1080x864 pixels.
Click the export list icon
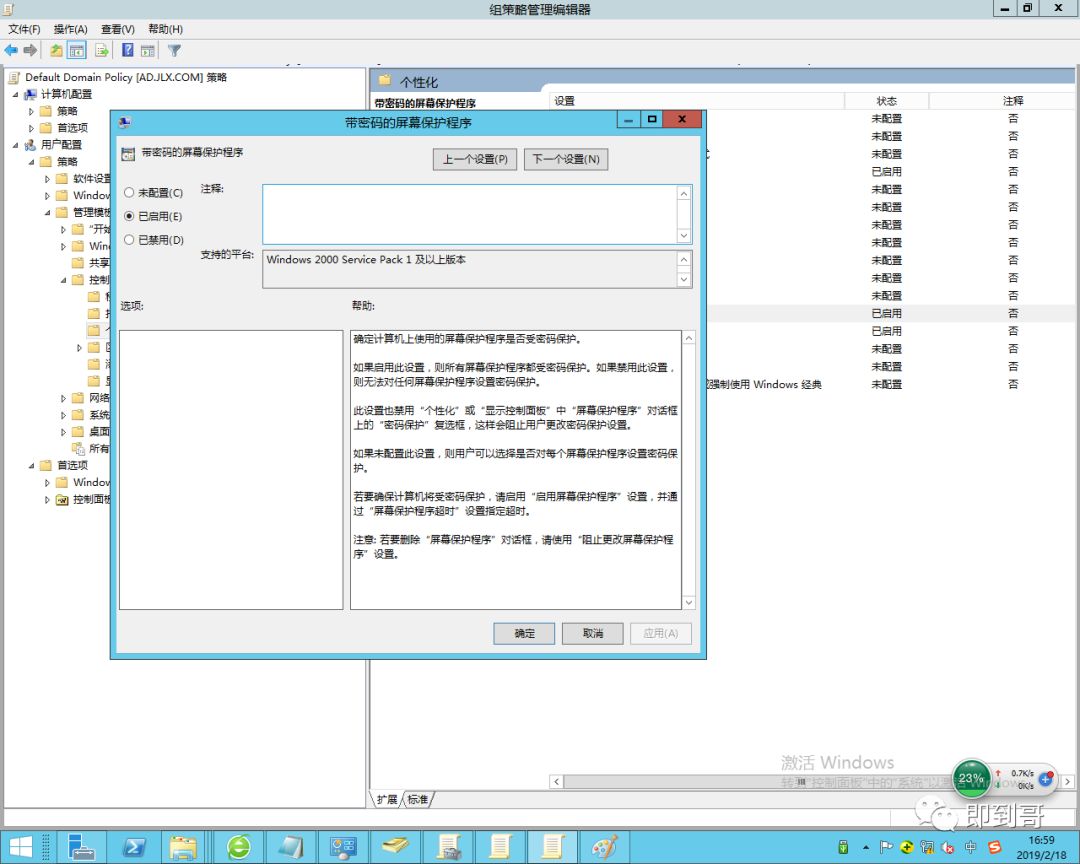pos(102,50)
